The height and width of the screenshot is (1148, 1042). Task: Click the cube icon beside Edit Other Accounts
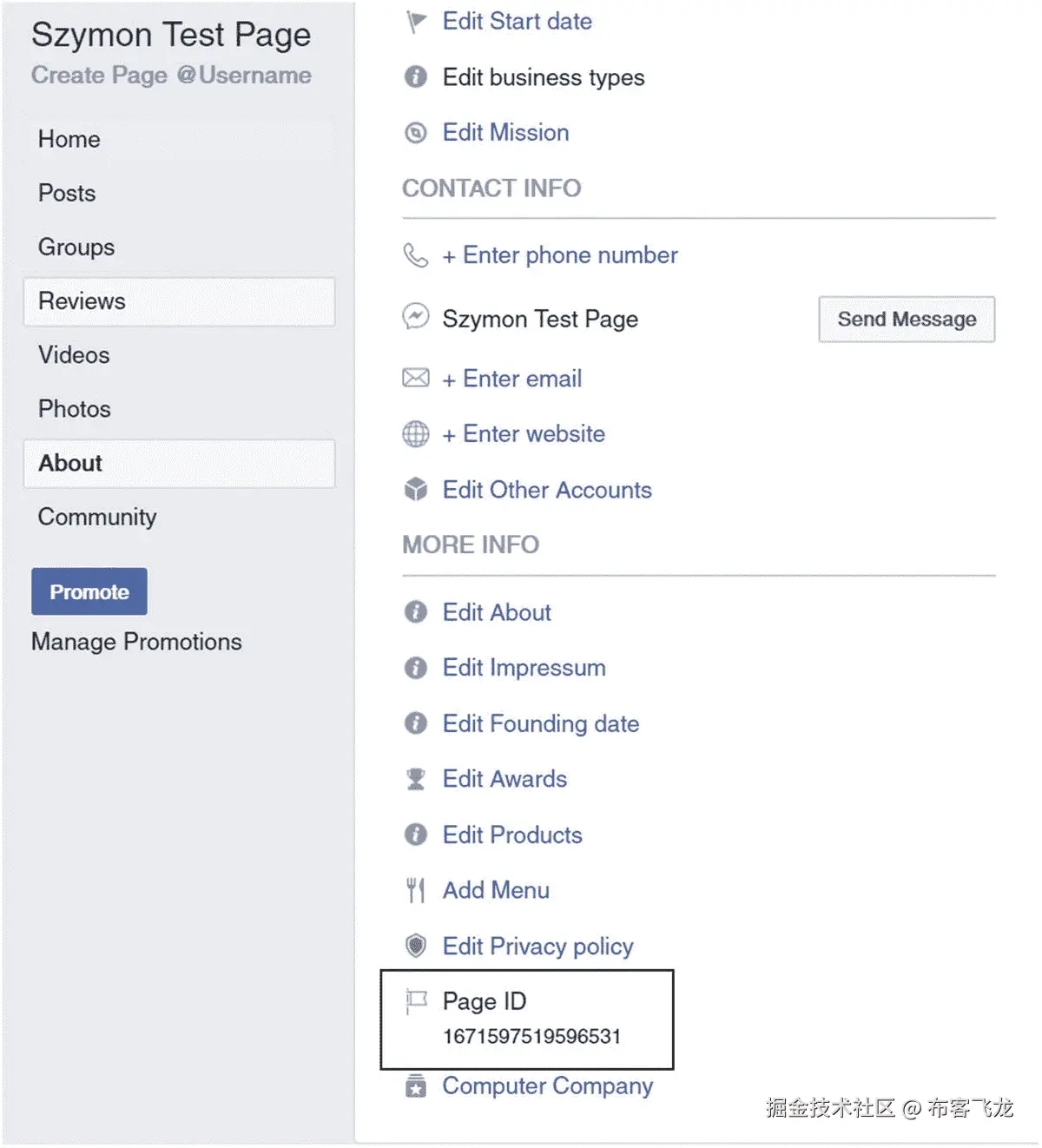(416, 490)
